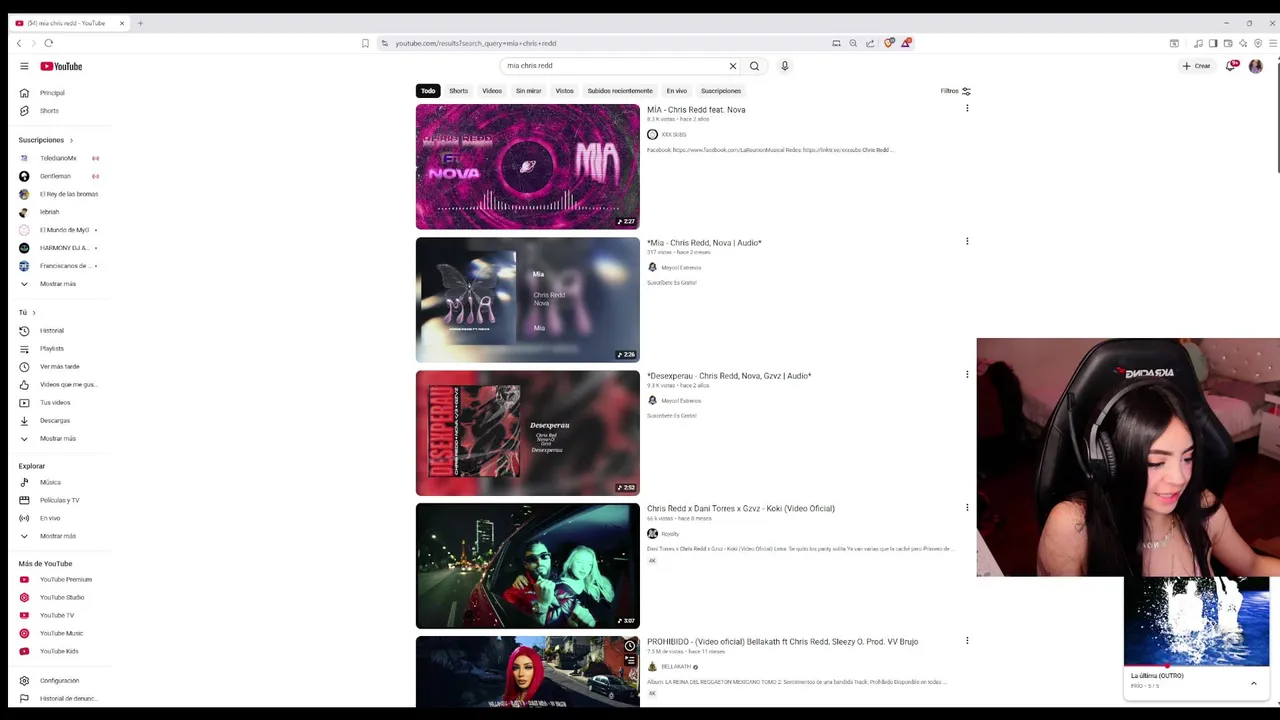Open browser zoom magnifier icon
1280x720 pixels.
[853, 43]
